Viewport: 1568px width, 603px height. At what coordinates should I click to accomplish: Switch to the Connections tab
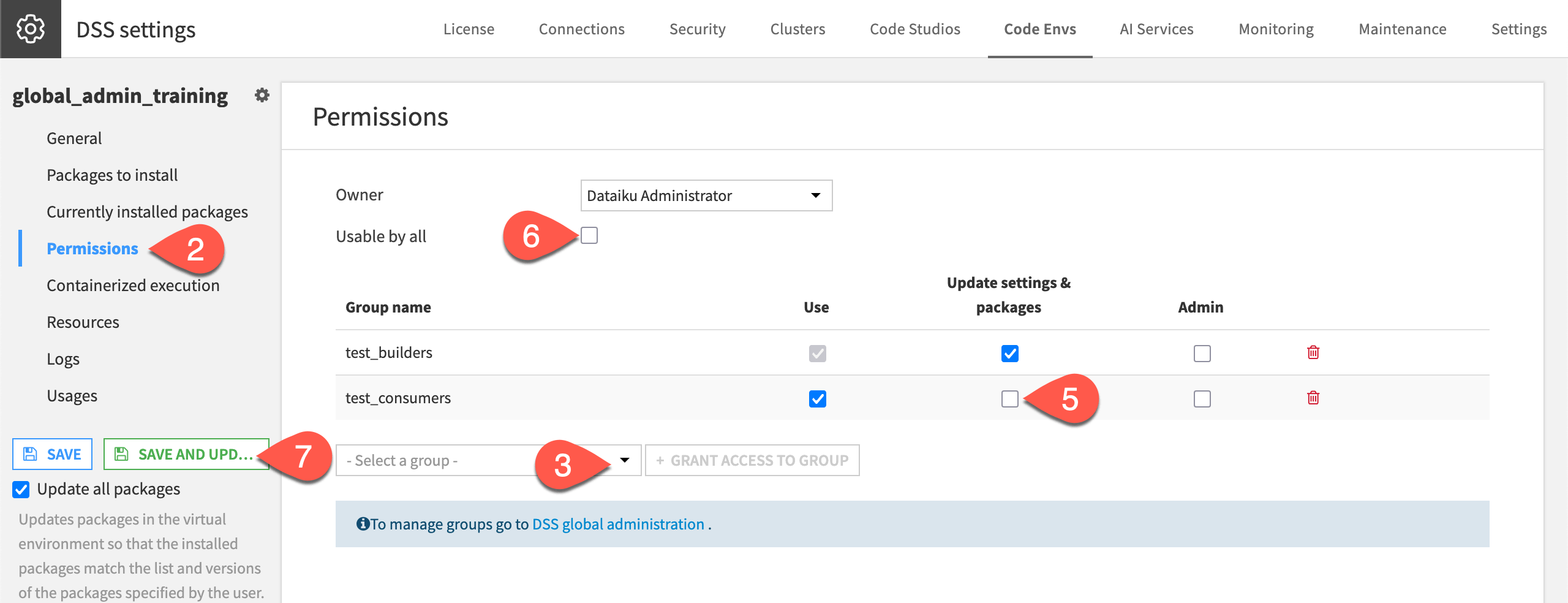pyautogui.click(x=581, y=29)
